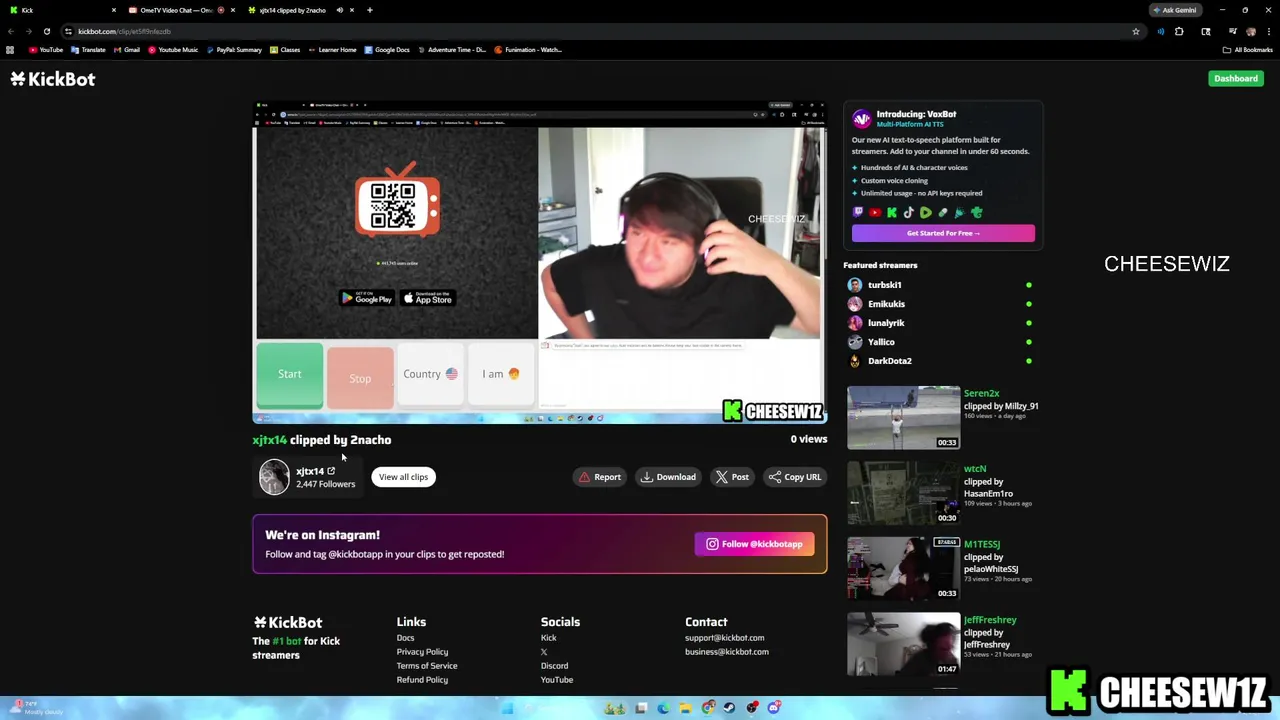
Task: Open Steam from the Windows taskbar
Action: click(x=729, y=708)
